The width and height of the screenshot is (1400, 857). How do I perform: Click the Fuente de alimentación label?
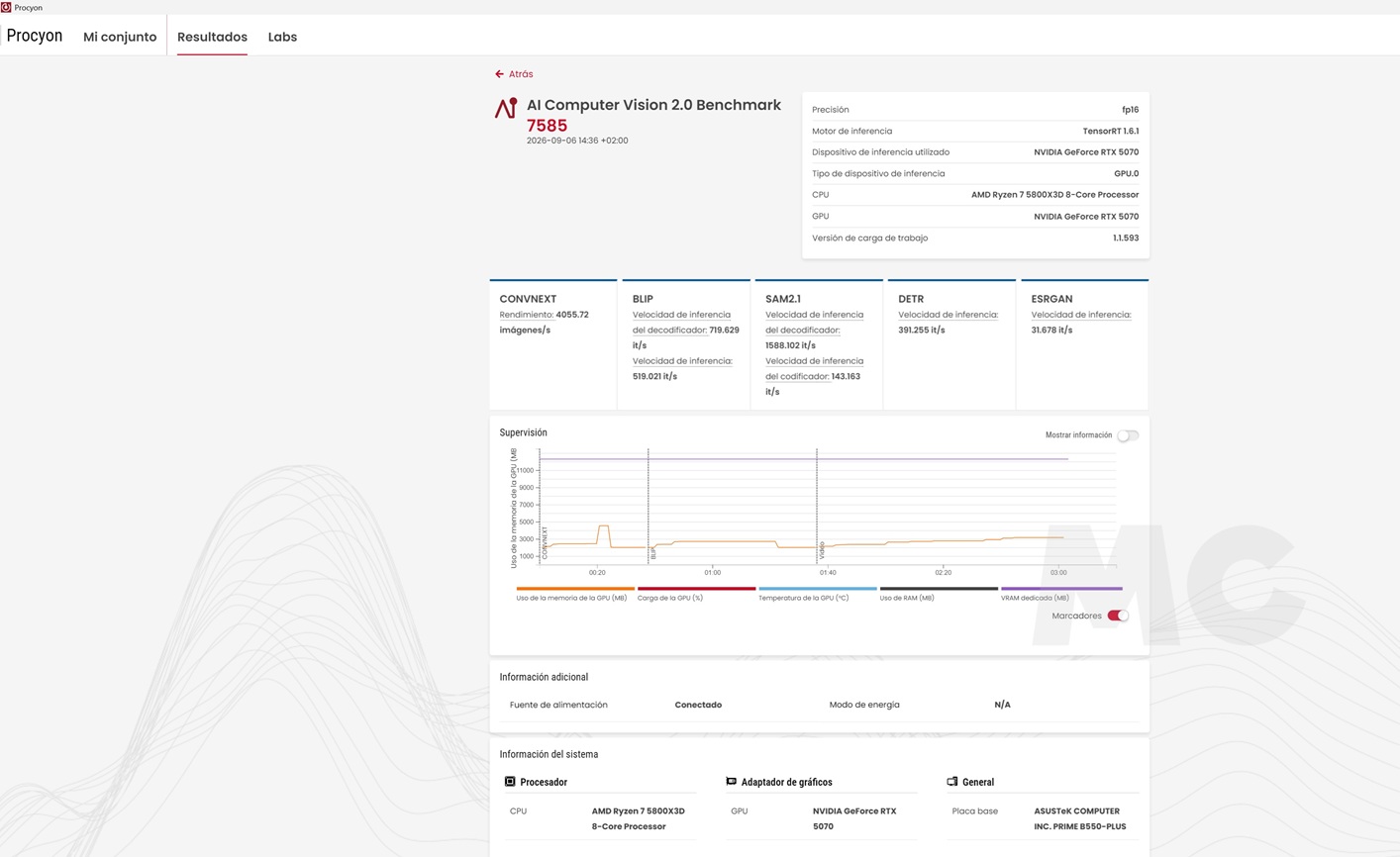click(x=558, y=705)
